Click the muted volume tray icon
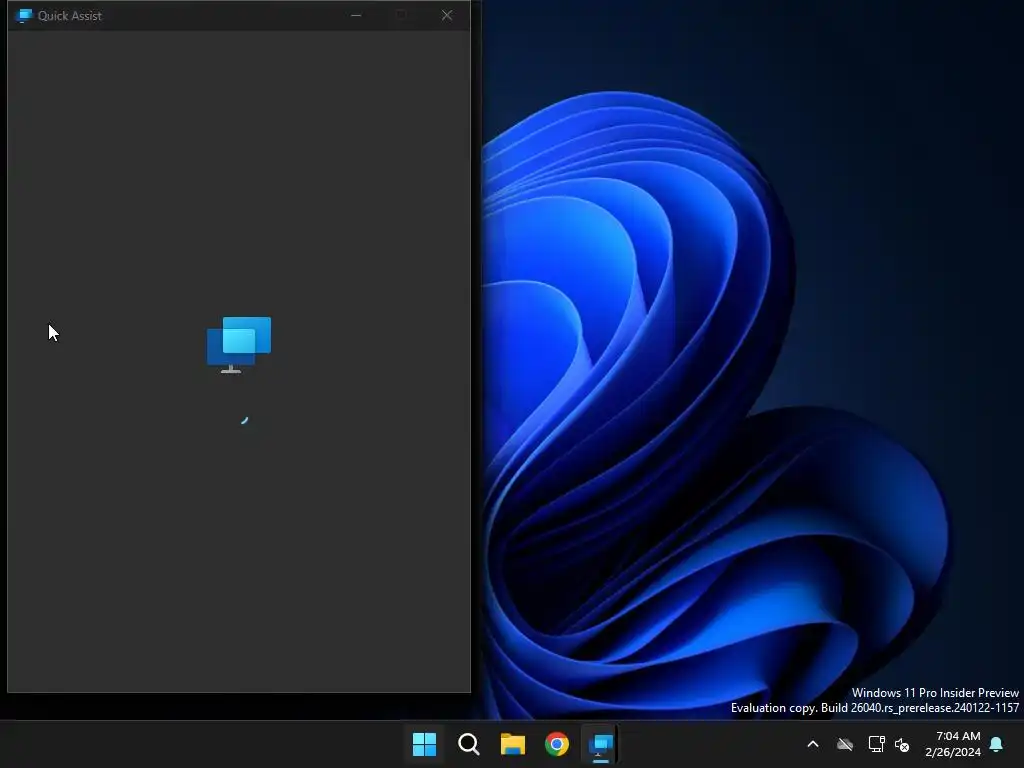The width and height of the screenshot is (1024, 768). (902, 744)
